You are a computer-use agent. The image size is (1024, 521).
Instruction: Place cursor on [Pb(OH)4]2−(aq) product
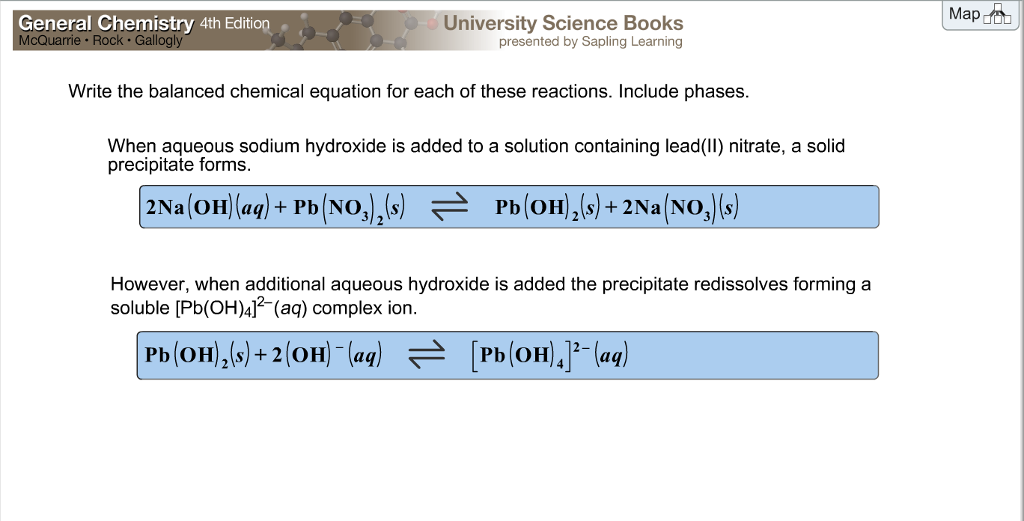549,356
